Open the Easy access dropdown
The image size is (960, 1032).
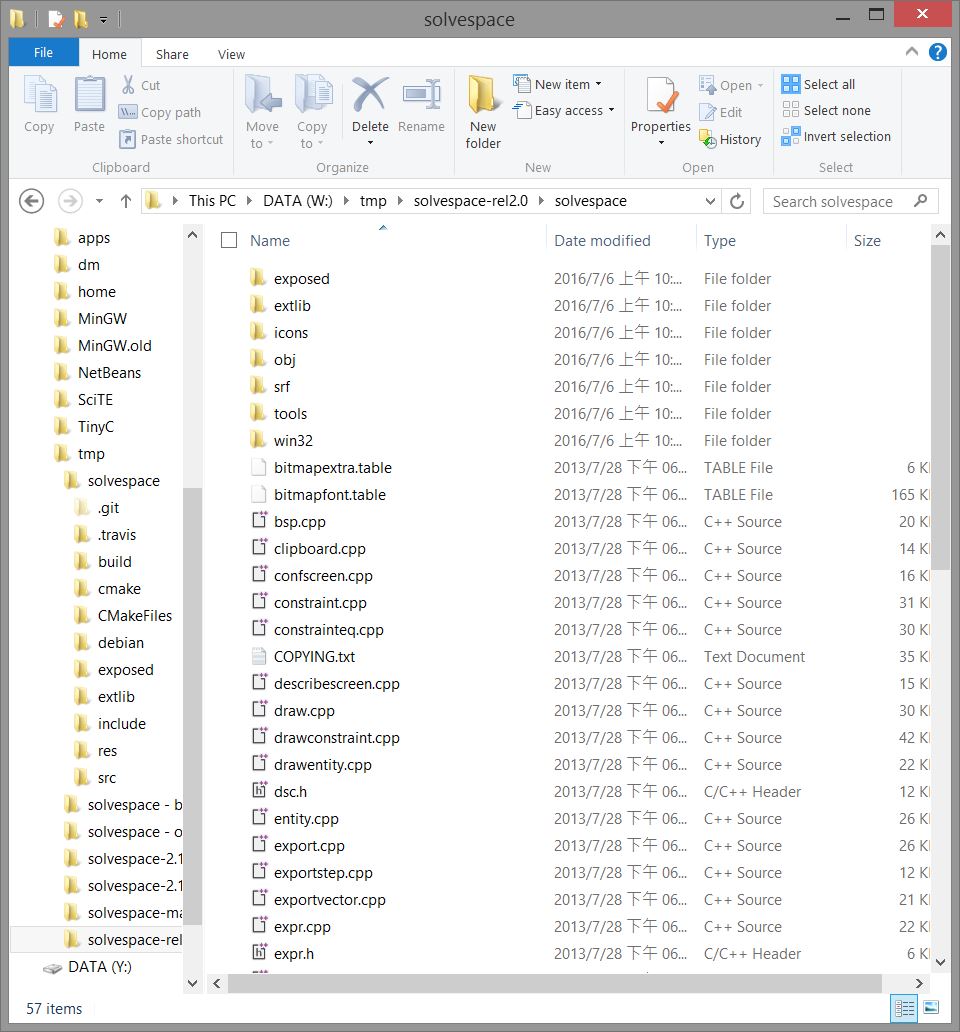tap(564, 111)
